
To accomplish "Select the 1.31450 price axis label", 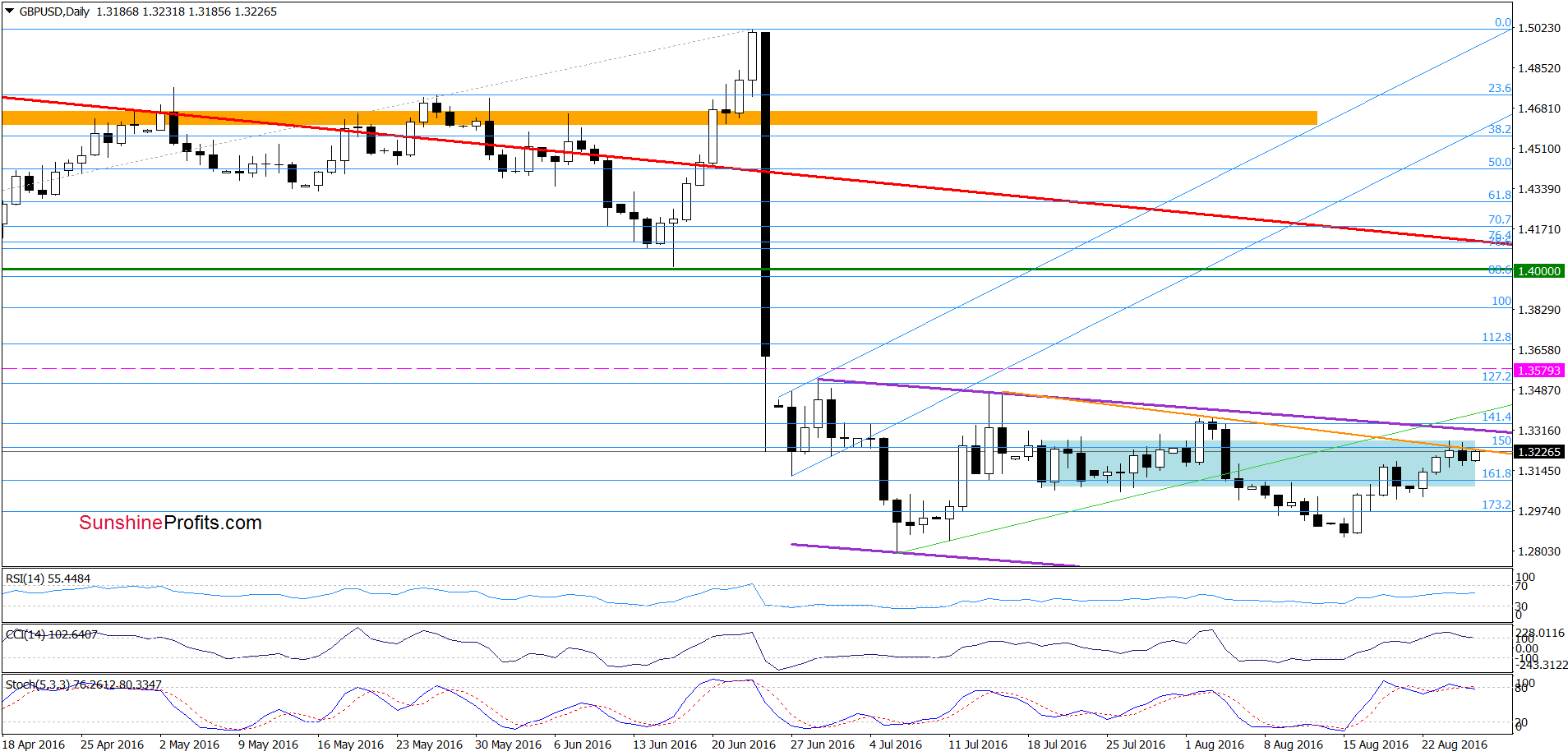I will (x=1538, y=471).
